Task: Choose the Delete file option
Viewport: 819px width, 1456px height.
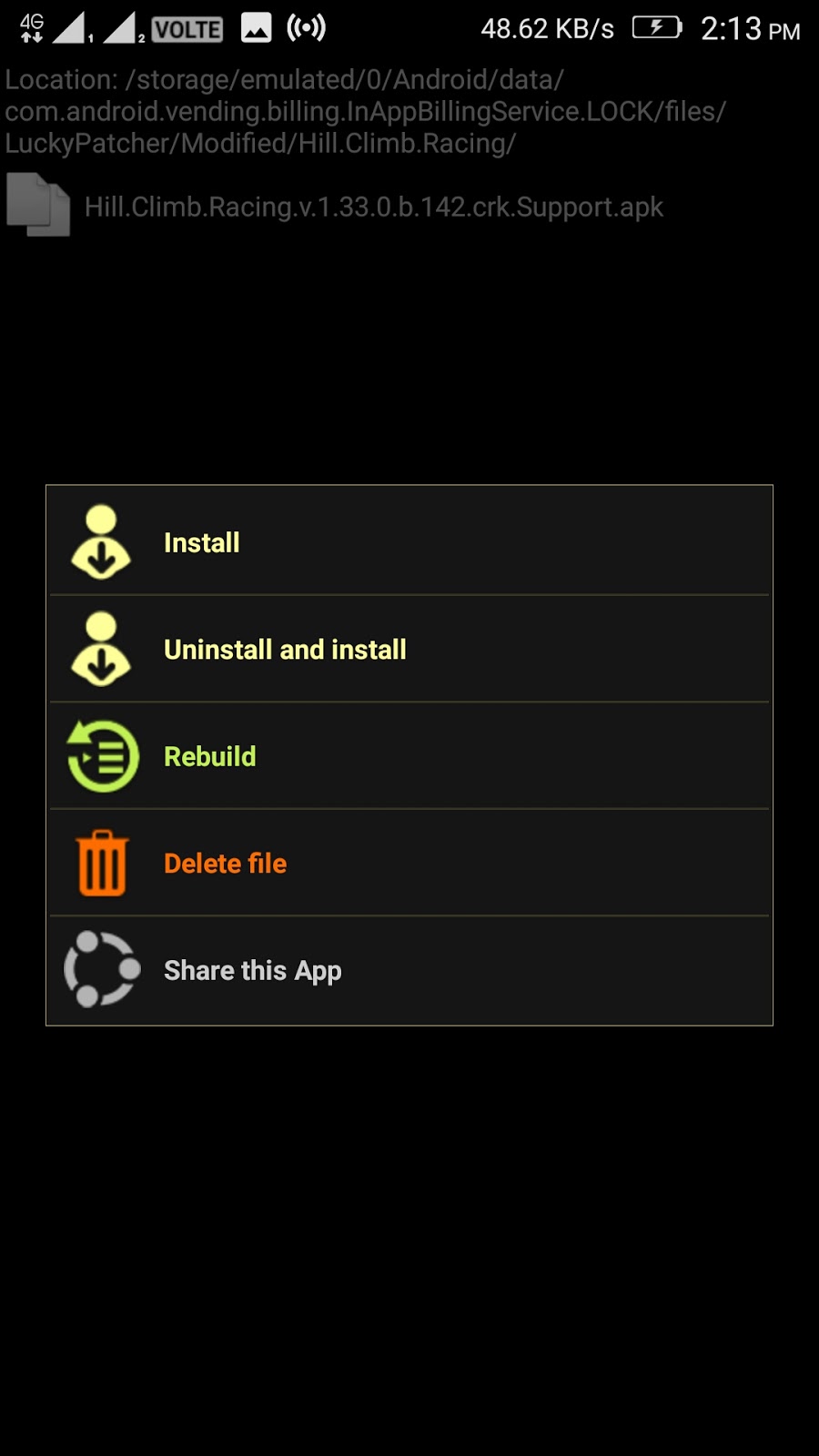Action: (409, 863)
